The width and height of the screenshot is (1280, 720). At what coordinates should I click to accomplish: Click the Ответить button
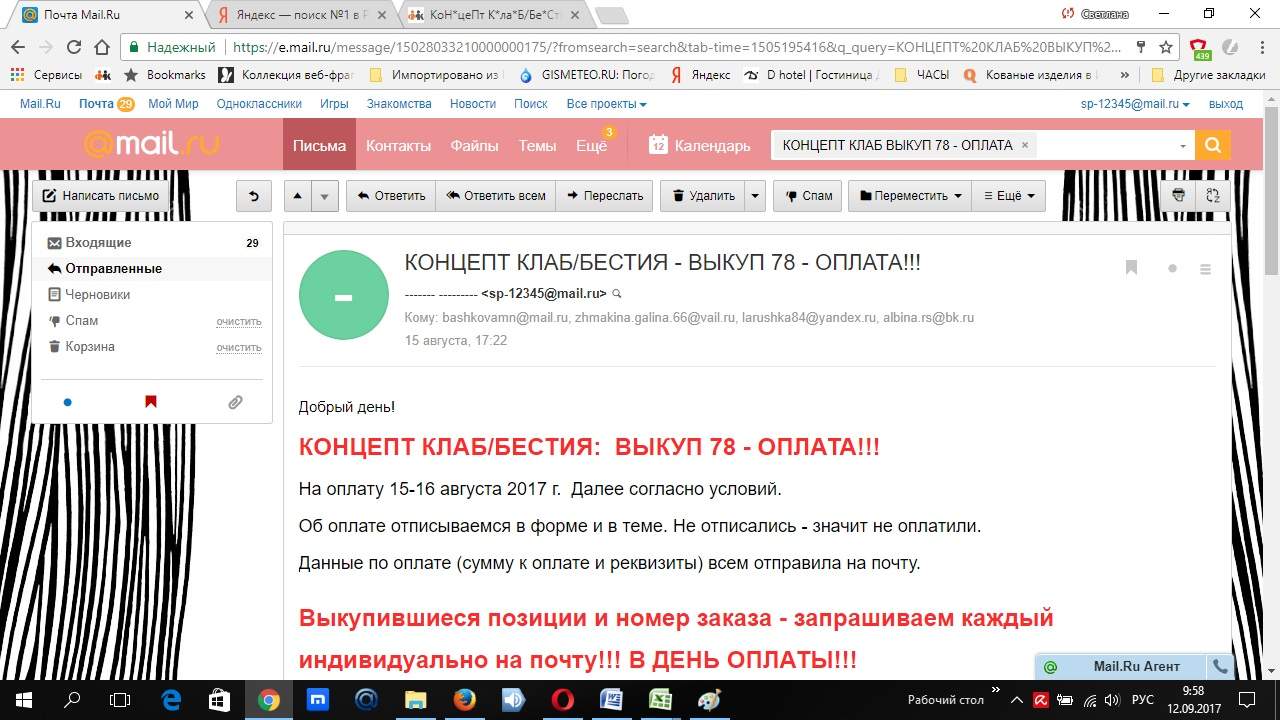391,196
